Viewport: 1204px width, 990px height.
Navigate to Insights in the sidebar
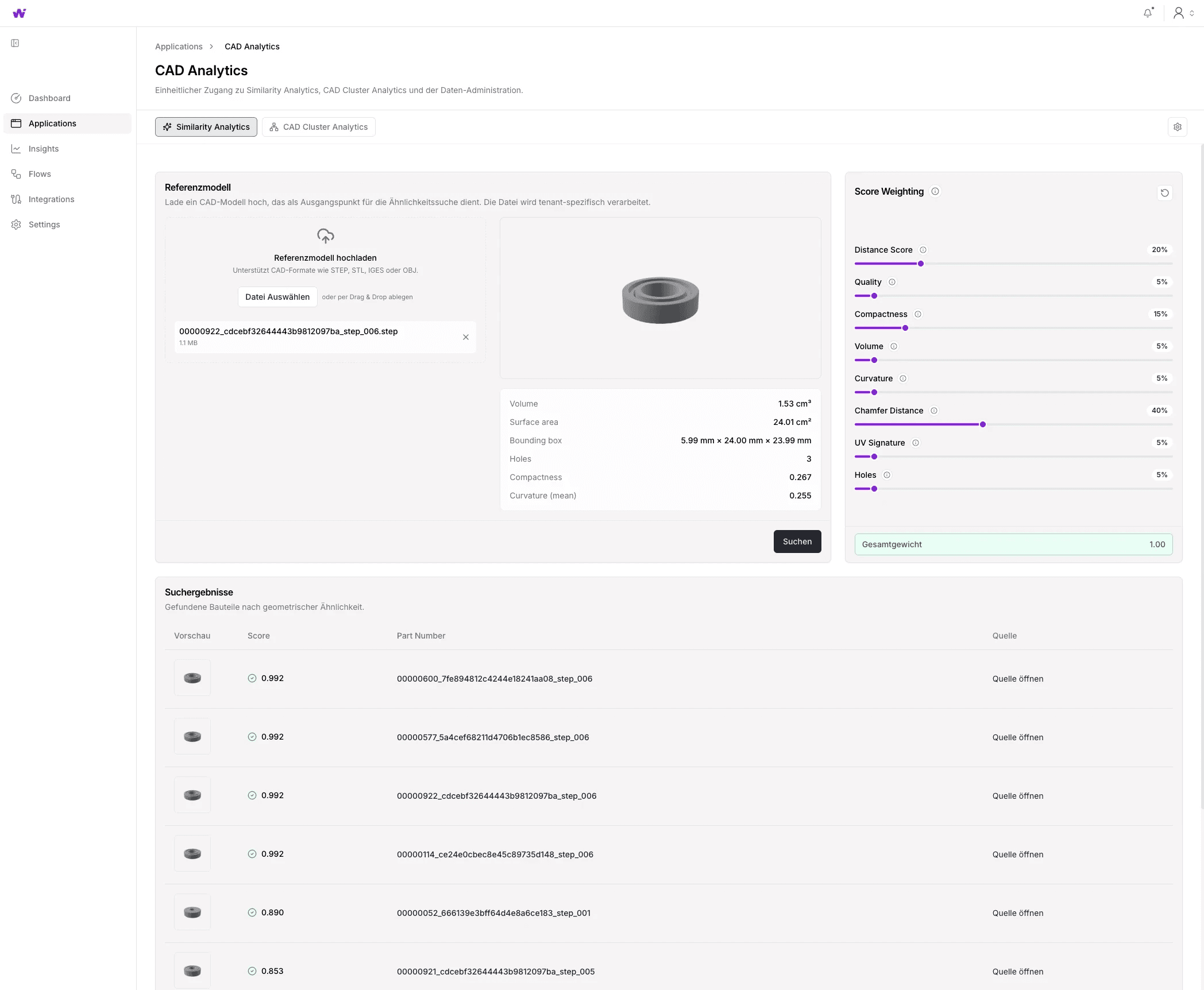coord(44,148)
